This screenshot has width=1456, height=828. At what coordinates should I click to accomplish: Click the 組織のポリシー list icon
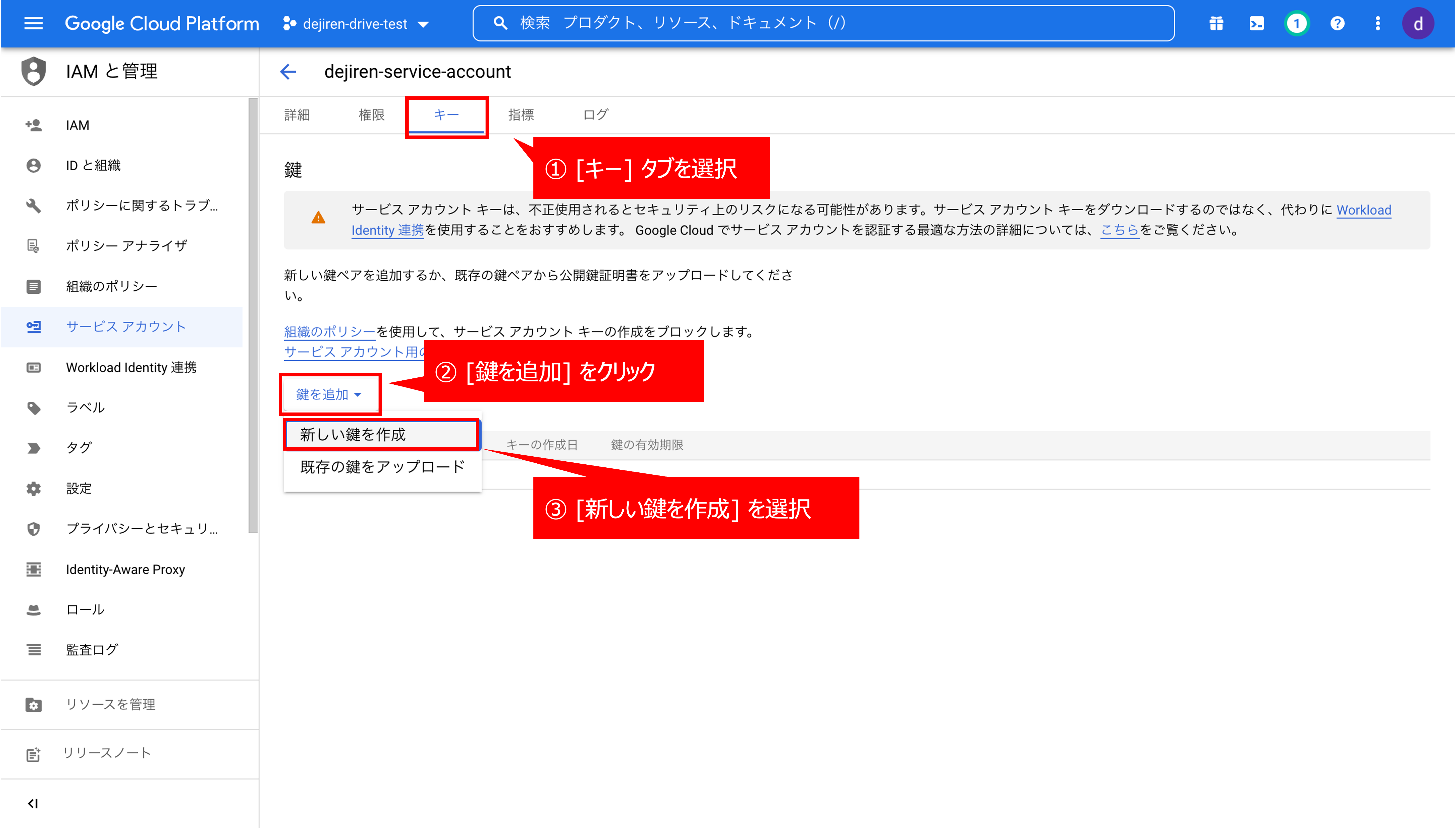click(33, 287)
